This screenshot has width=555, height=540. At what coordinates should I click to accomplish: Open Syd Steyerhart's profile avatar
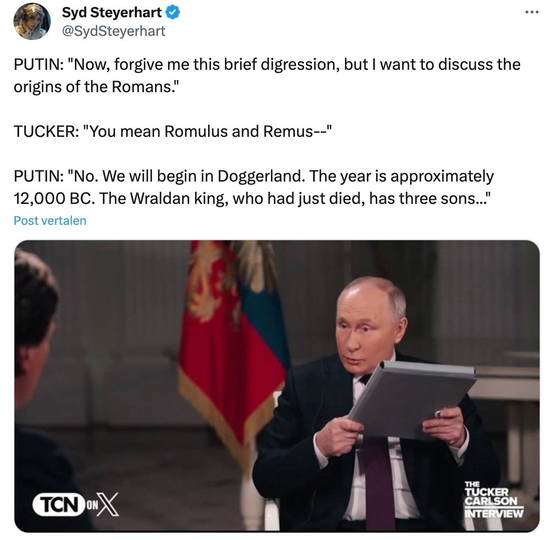32,22
